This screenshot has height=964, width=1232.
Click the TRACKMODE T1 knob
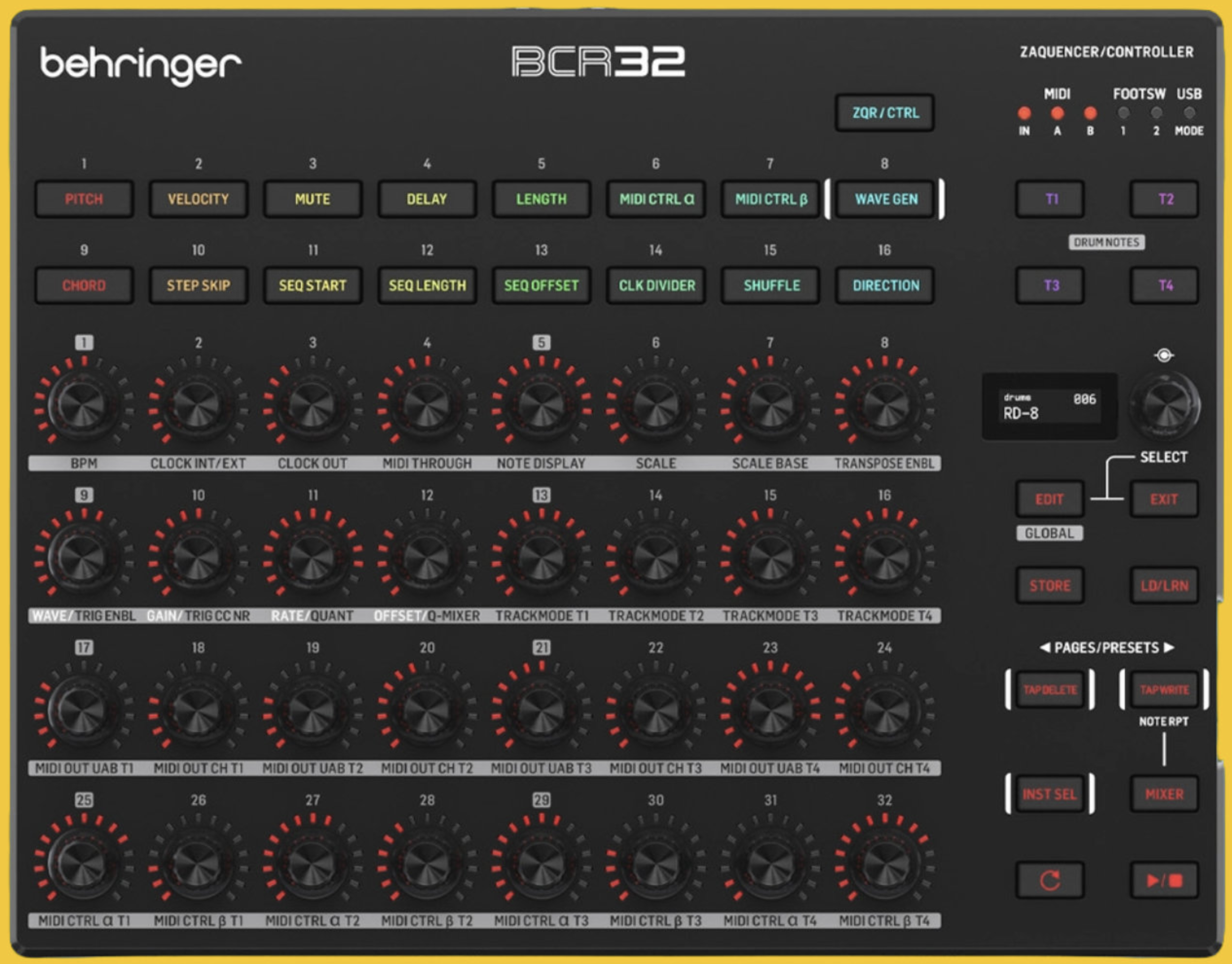pyautogui.click(x=541, y=557)
